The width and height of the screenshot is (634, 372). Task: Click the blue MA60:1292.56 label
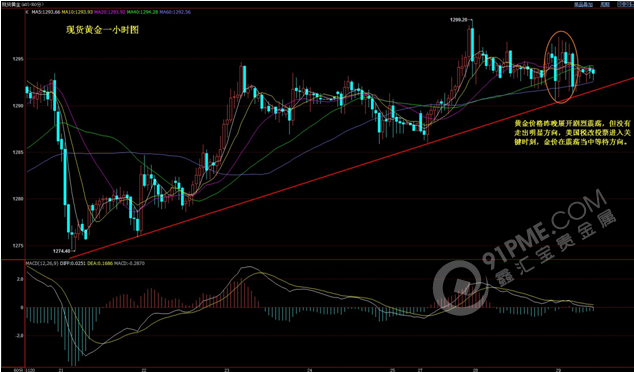point(176,12)
